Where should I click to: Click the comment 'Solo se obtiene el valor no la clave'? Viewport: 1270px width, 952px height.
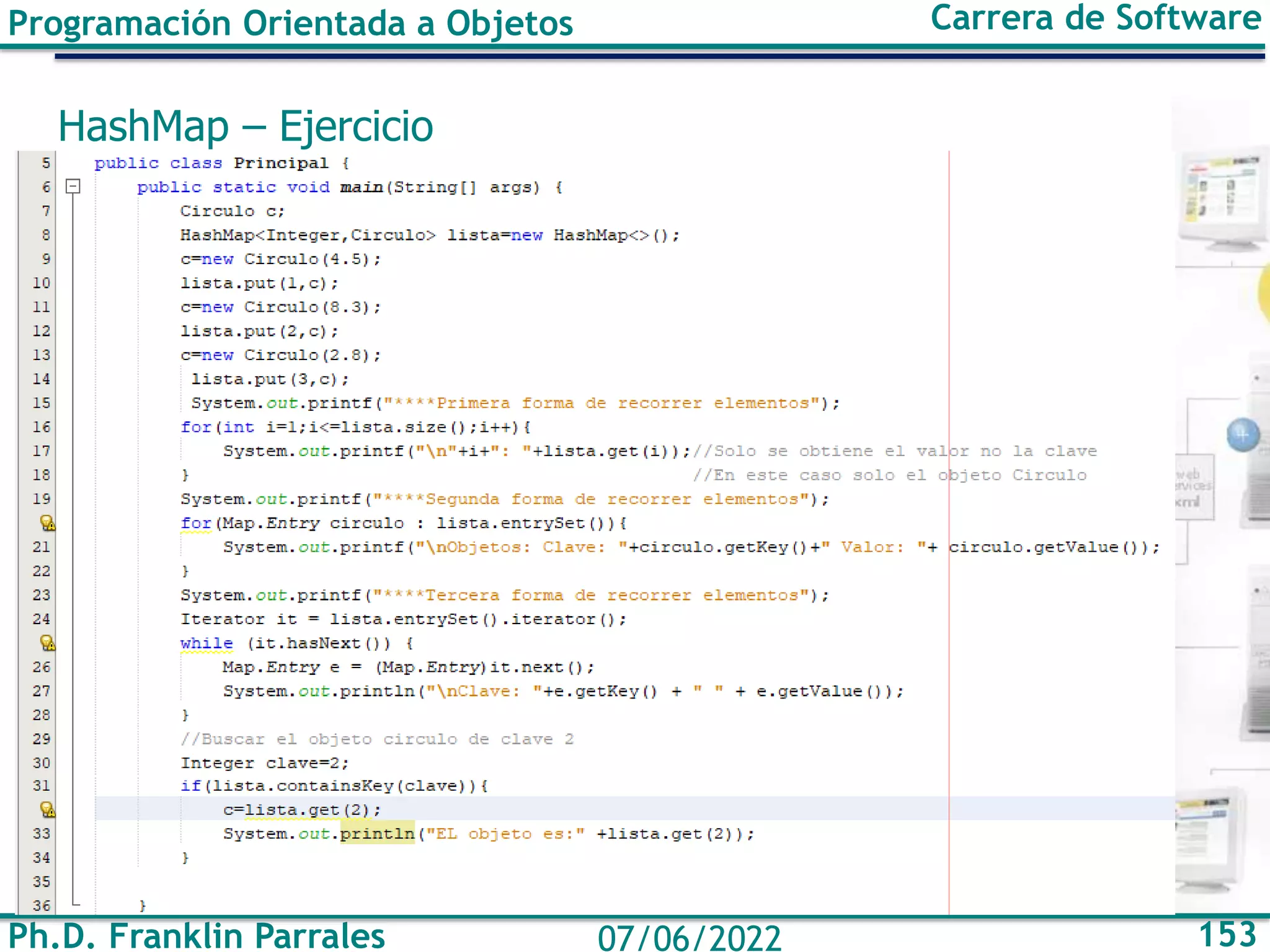pos(895,451)
